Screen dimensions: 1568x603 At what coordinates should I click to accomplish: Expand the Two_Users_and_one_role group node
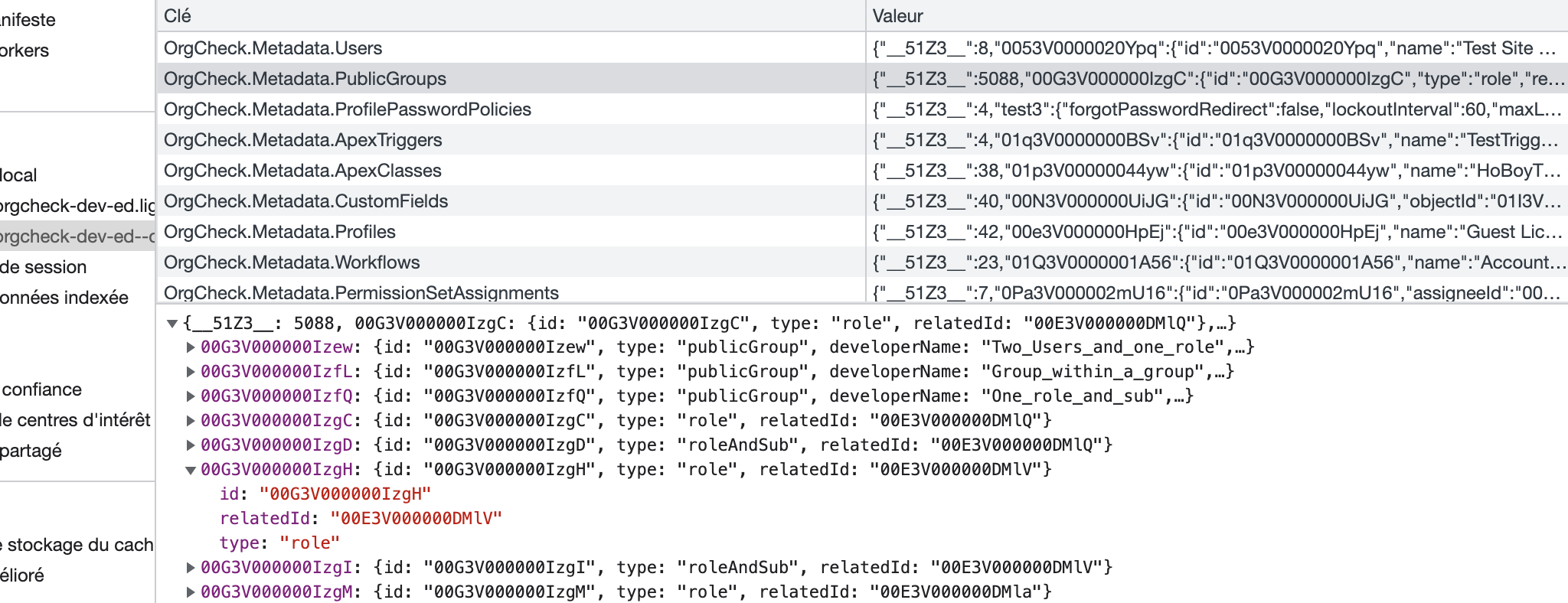coord(191,347)
